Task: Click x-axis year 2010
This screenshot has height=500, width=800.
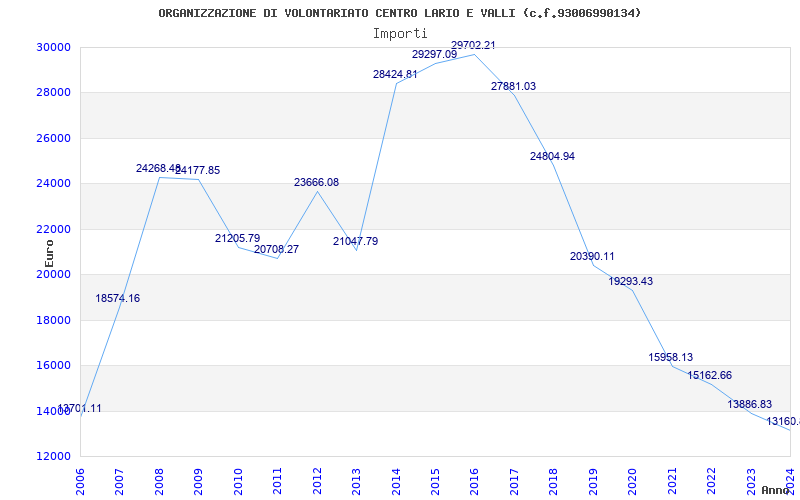Action: pyautogui.click(x=238, y=481)
